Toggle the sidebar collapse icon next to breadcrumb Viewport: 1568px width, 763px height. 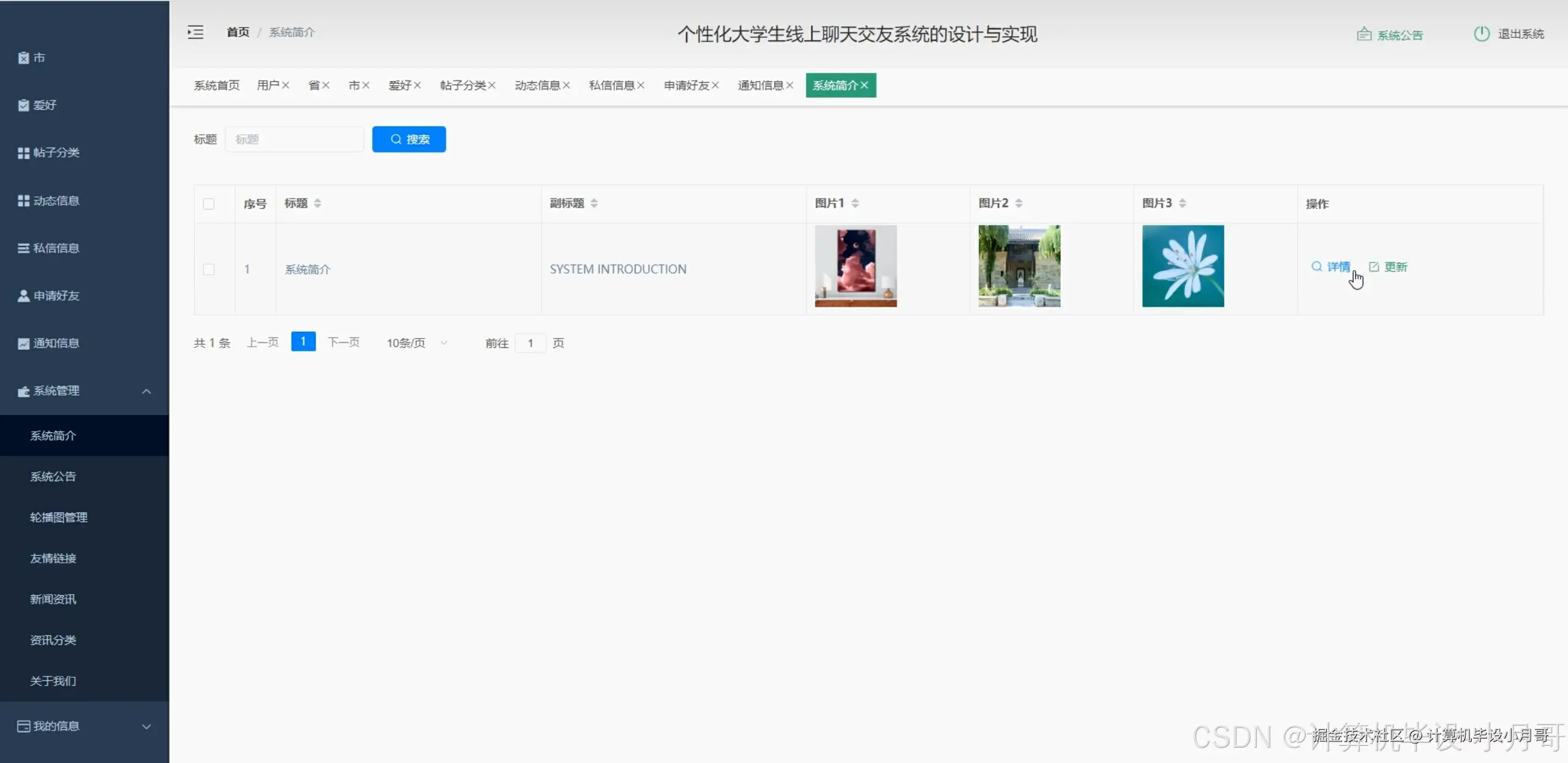(x=195, y=32)
